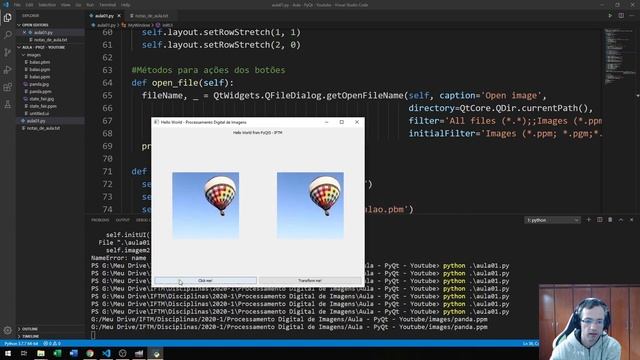
Task: Switch to the Output panel tab
Action: pos(122,220)
